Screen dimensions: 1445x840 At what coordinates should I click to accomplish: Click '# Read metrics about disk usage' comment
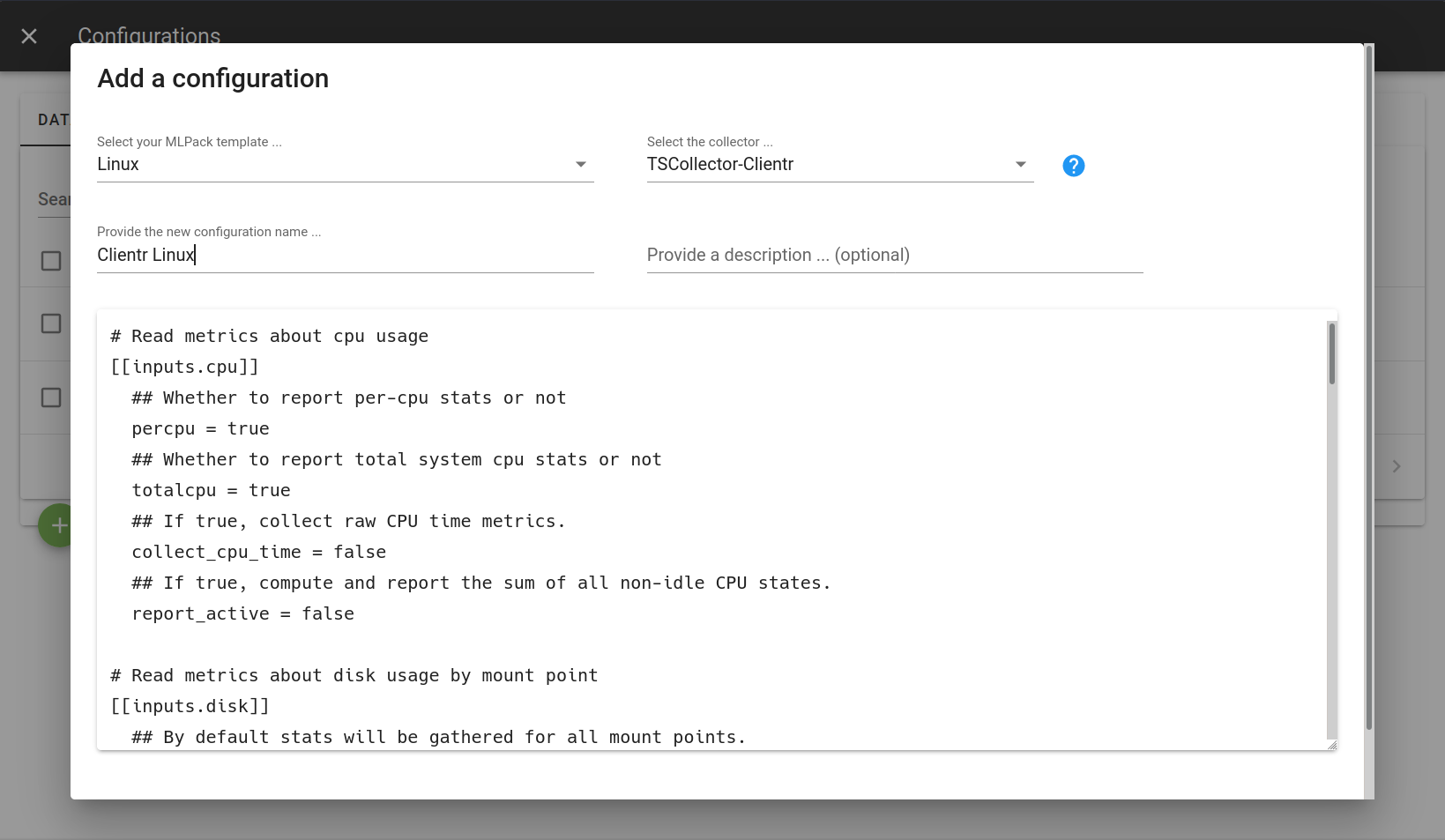coord(354,675)
